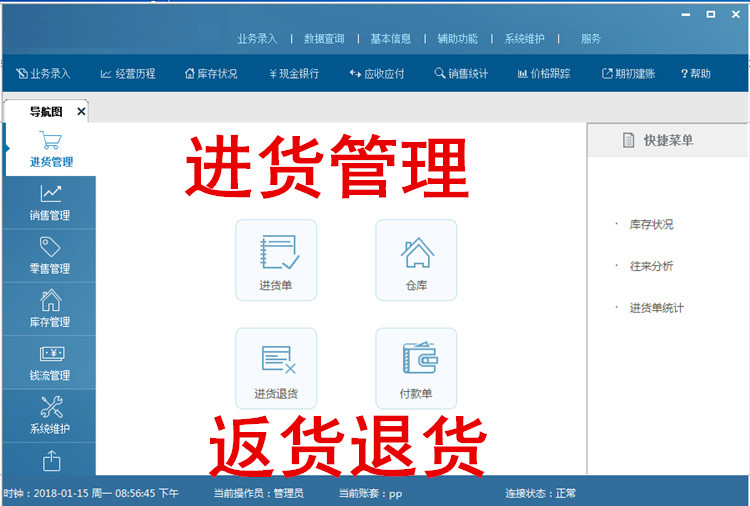Select 销售管理 in the left sidebar
The width and height of the screenshot is (750, 506).
click(50, 203)
